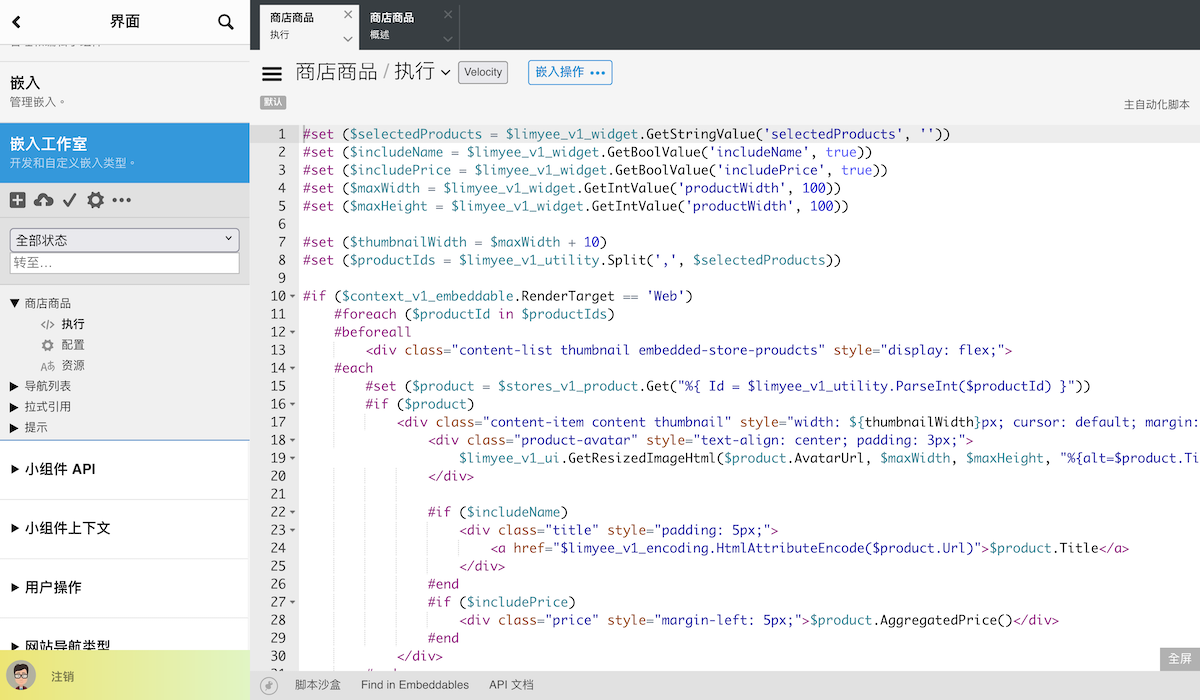Fold code block at line 22
This screenshot has height=700, width=1200.
click(292, 513)
